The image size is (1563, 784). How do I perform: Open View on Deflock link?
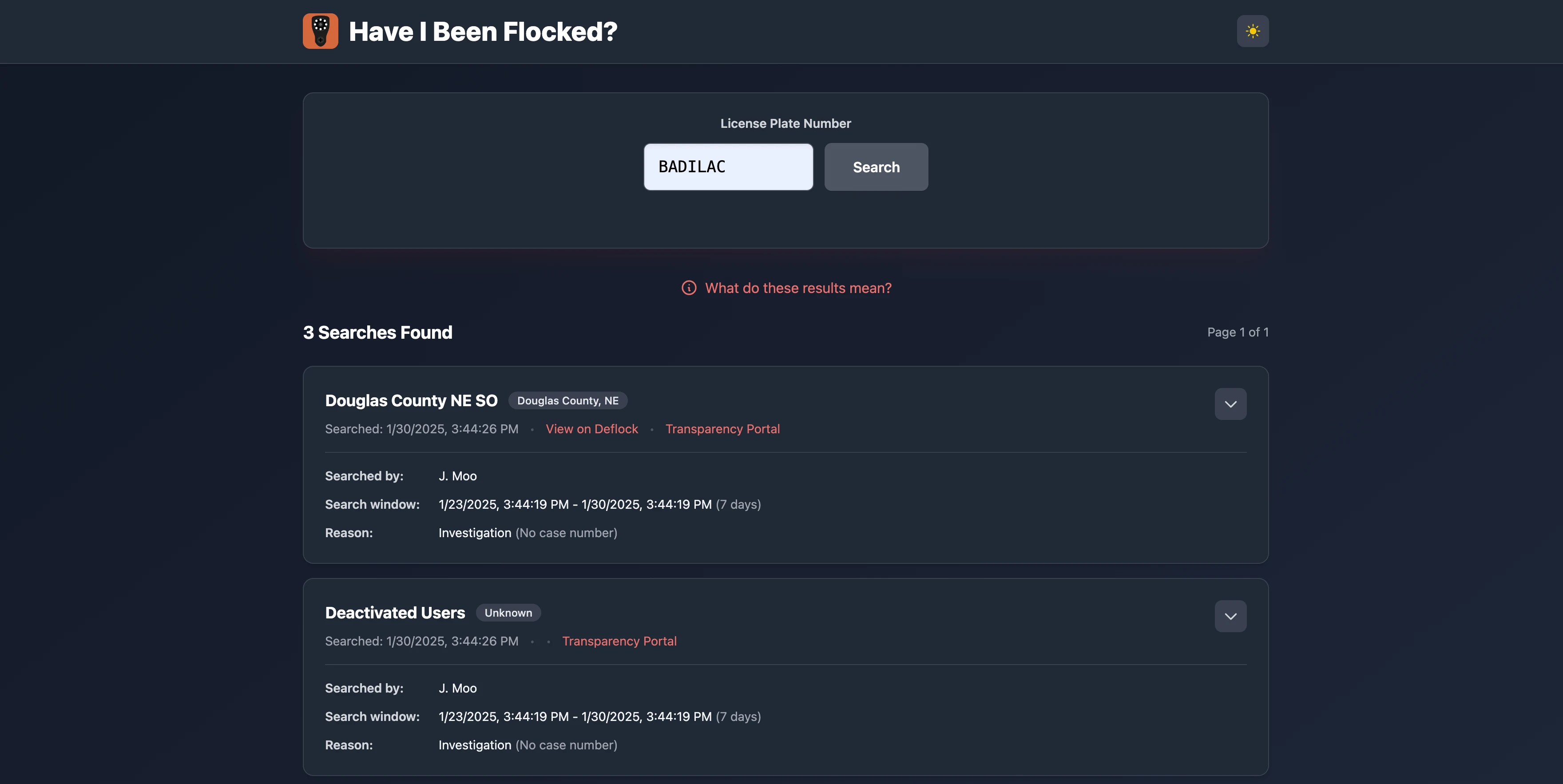(591, 429)
